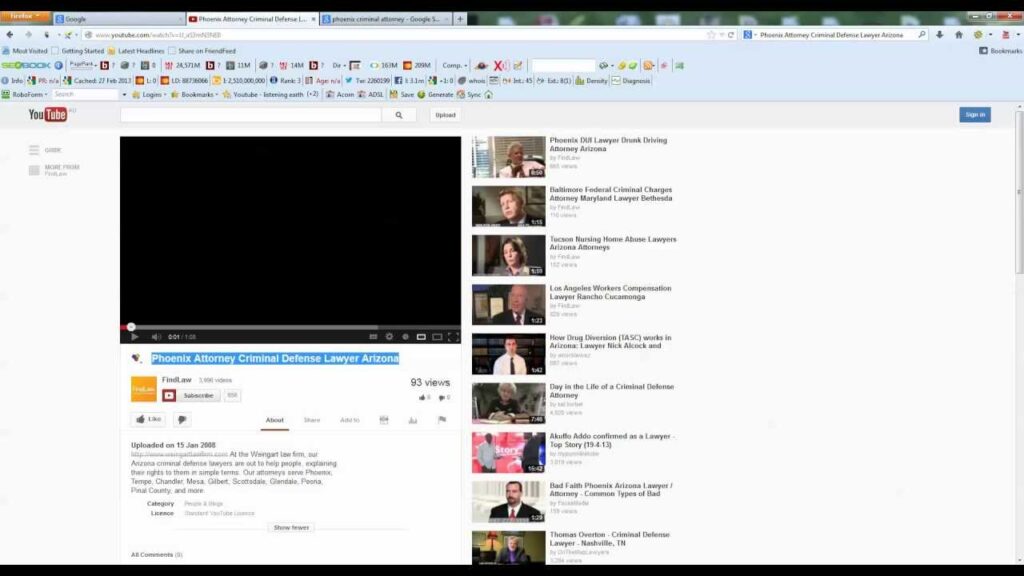The width and height of the screenshot is (1024, 576).
Task: Open Bad Faith Phoenix Arizona Lawyer video thumbnail
Action: (x=509, y=502)
